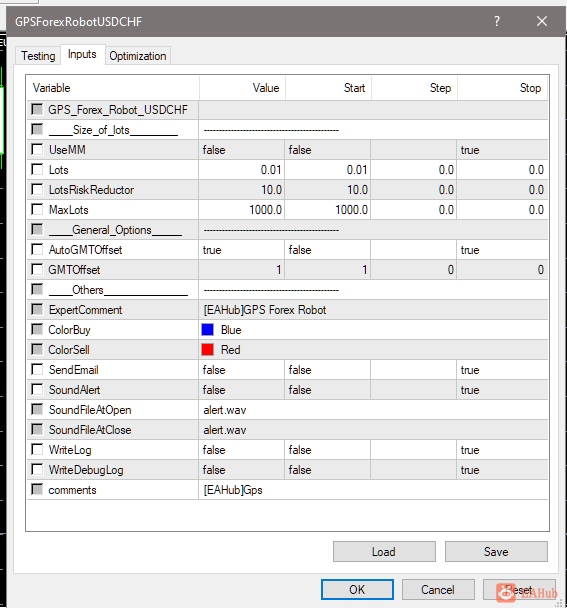Switch to the Testing tab
The image size is (567, 608).
pyautogui.click(x=38, y=56)
